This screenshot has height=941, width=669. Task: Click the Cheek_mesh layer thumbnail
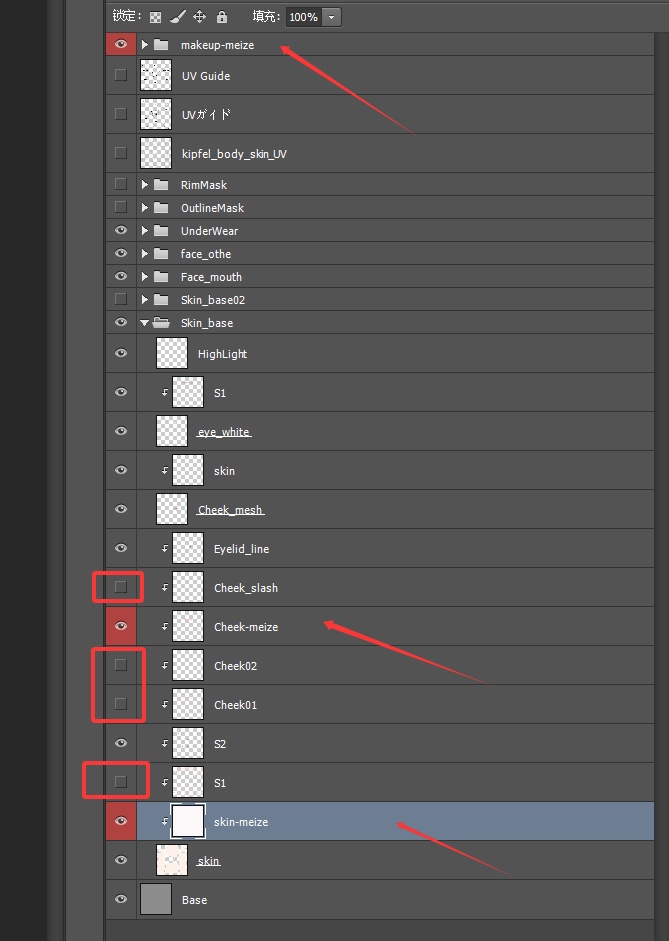[x=172, y=509]
